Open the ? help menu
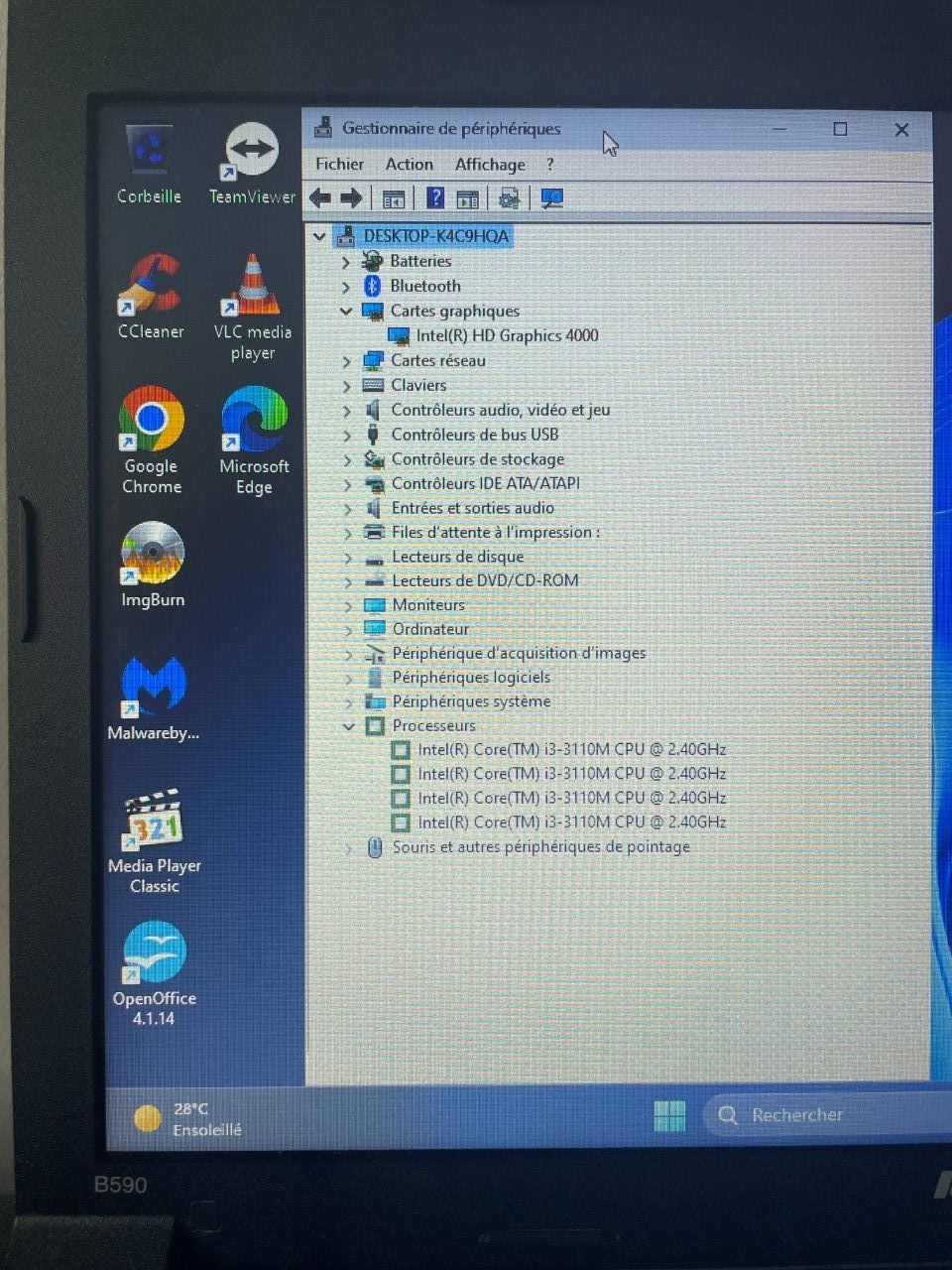The height and width of the screenshot is (1270, 952). click(550, 165)
